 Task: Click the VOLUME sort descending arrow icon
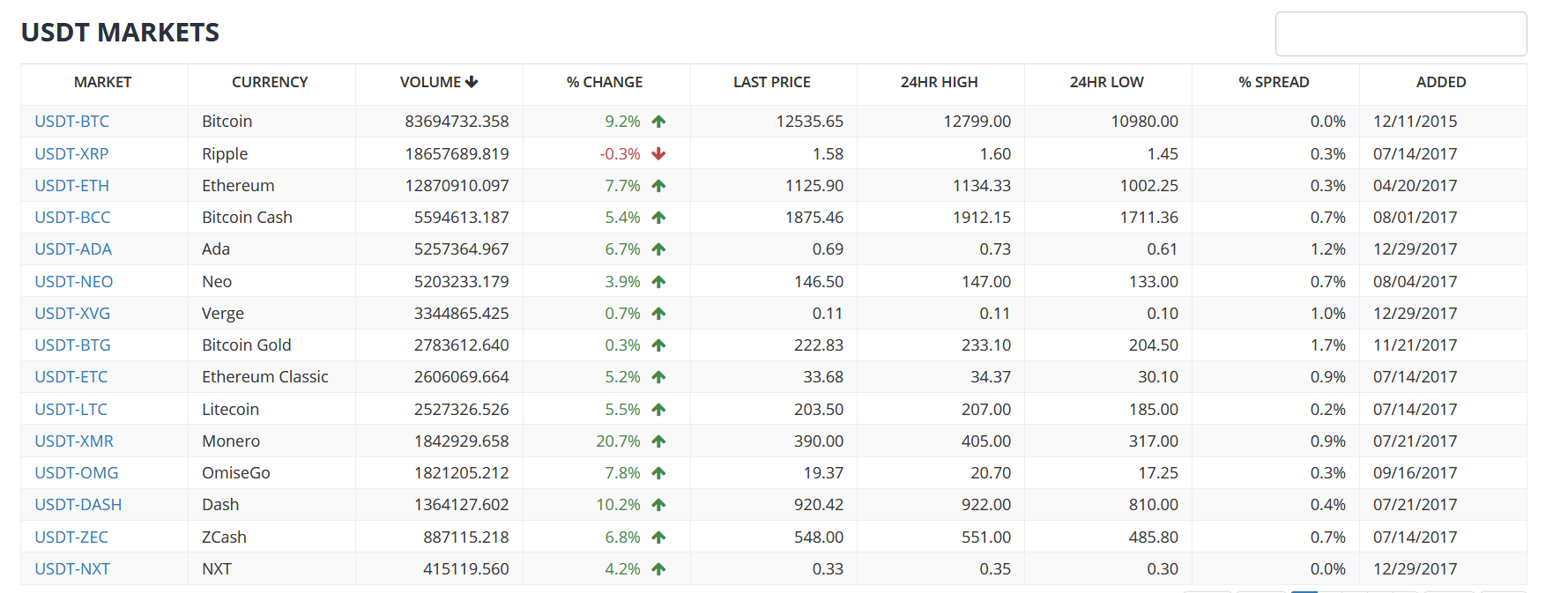coord(472,82)
